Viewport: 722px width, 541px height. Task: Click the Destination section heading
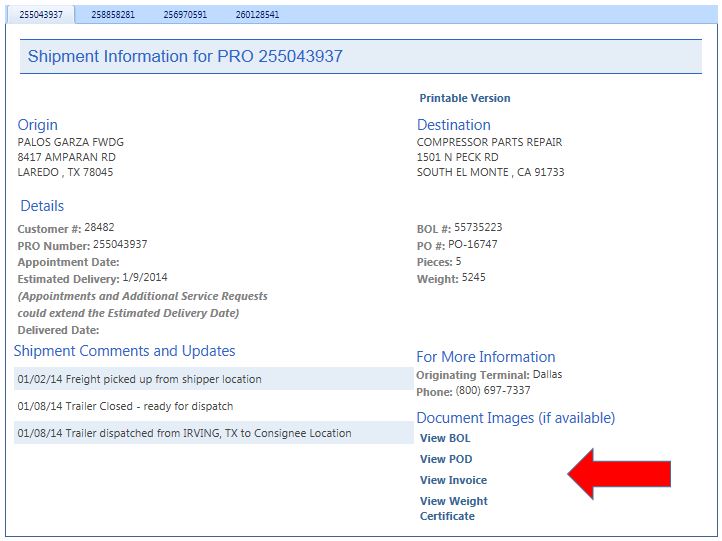453,125
